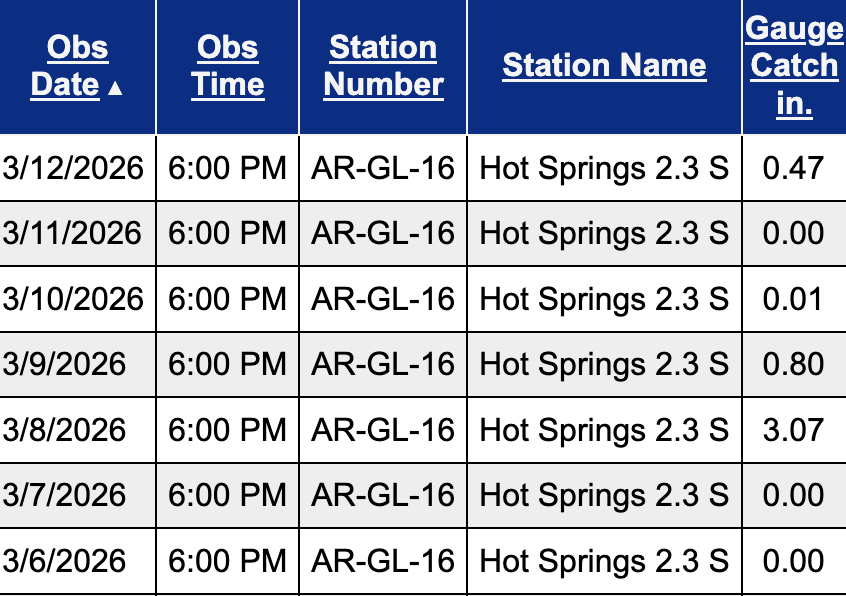
Task: Click 6:00 PM in the 3/6/2026 row
Action: pyautogui.click(x=228, y=561)
